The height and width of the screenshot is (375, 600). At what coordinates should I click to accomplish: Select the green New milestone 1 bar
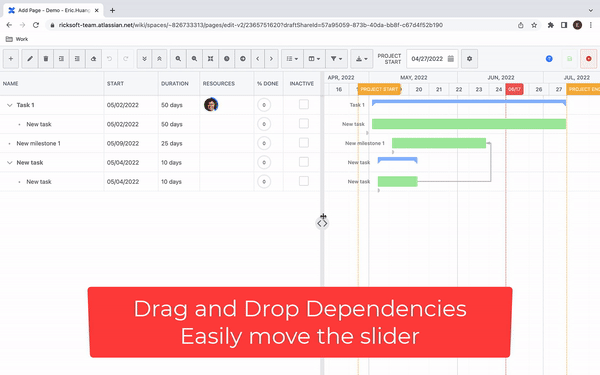coord(439,143)
